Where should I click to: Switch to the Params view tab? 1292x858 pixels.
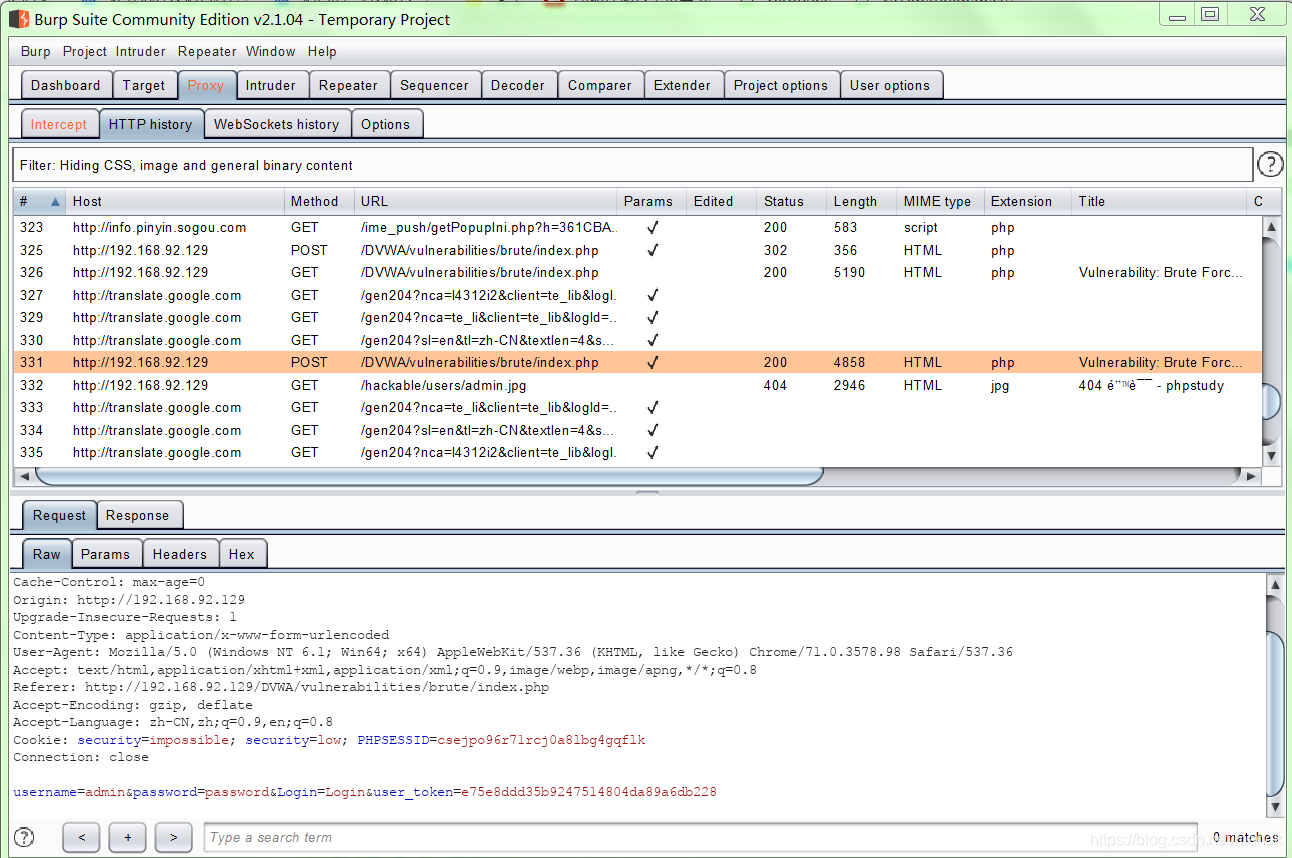(105, 553)
